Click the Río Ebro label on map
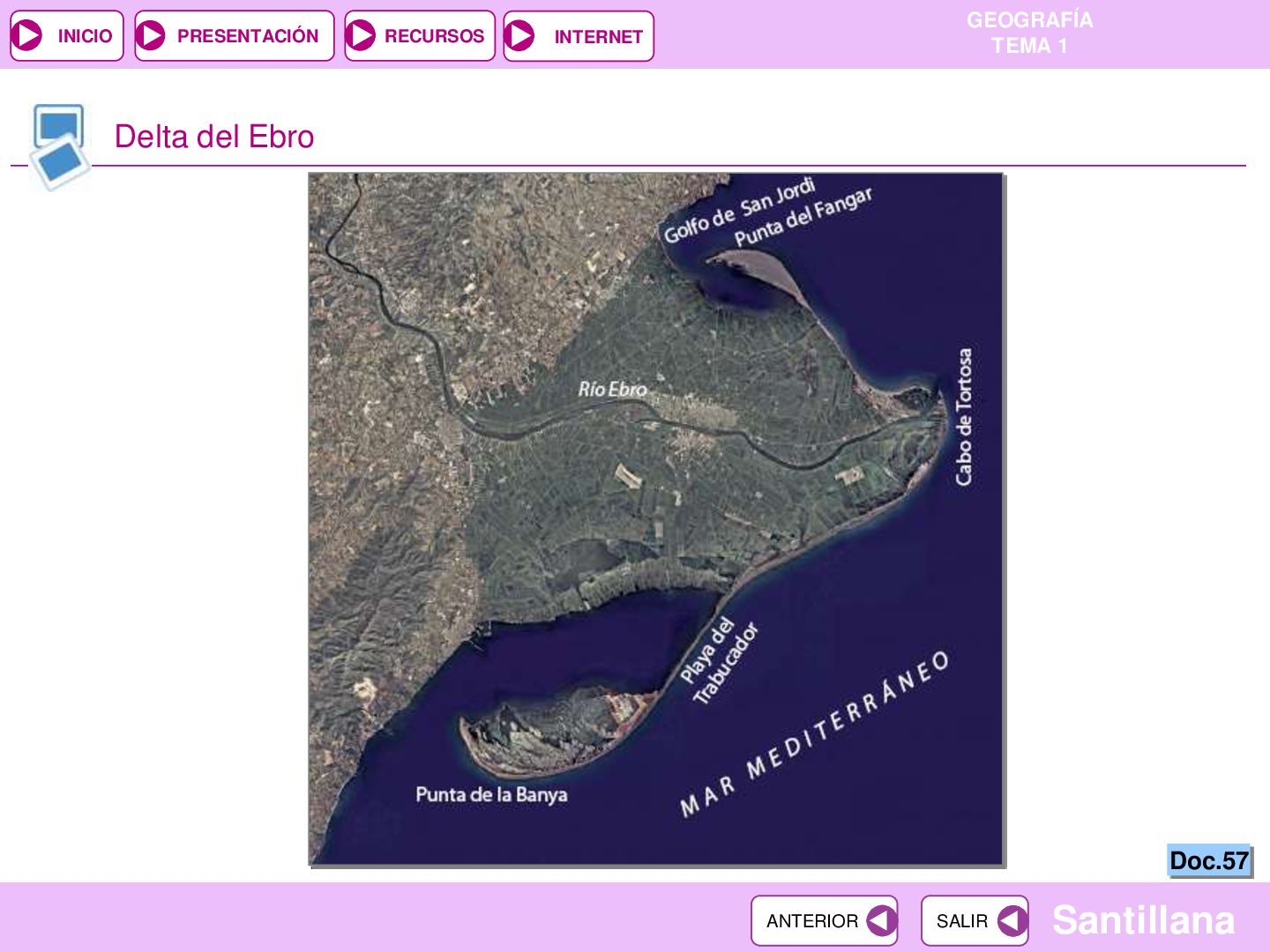This screenshot has height=952, width=1270. click(612, 389)
